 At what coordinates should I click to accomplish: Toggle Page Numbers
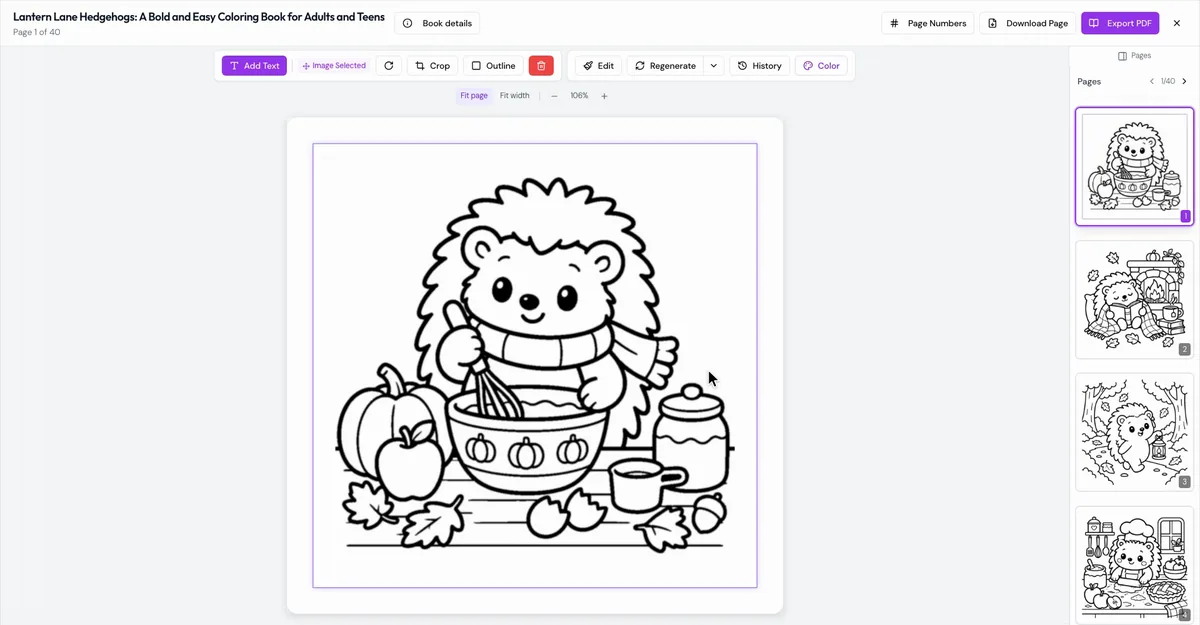click(x=928, y=23)
